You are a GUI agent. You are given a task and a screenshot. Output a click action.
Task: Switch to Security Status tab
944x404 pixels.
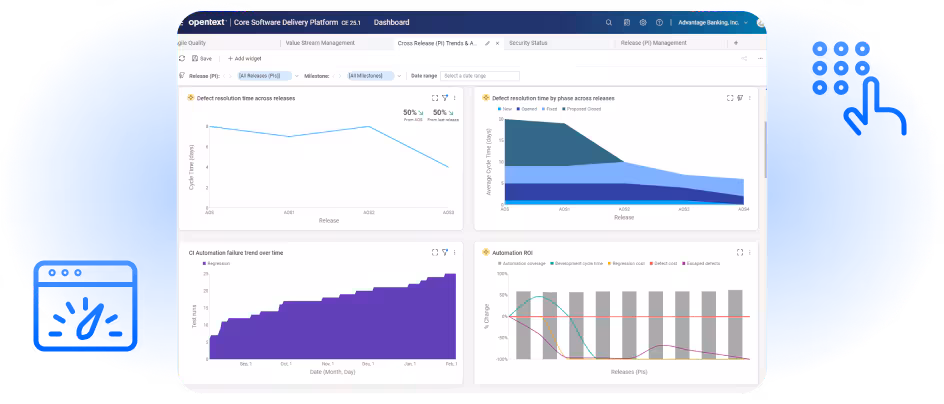click(528, 43)
